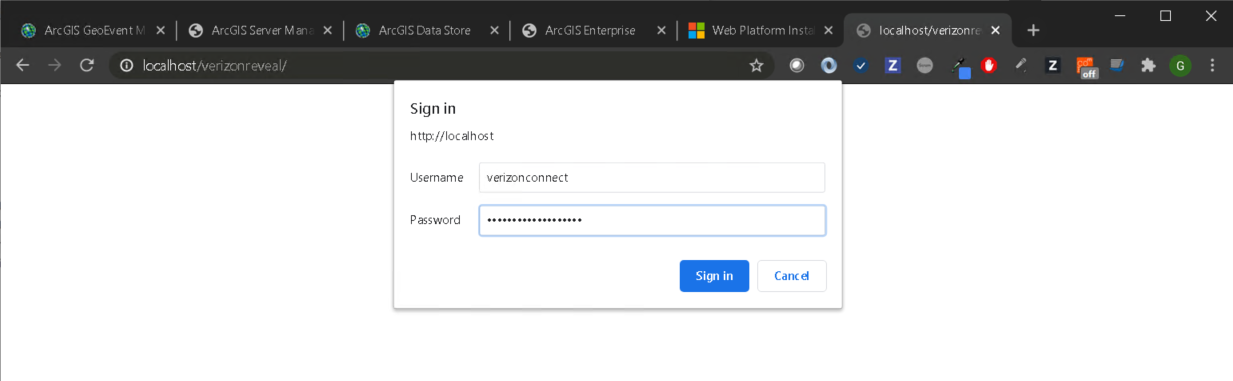This screenshot has height=381, width=1233.
Task: Cancel the sign-in dialog
Action: 791,276
